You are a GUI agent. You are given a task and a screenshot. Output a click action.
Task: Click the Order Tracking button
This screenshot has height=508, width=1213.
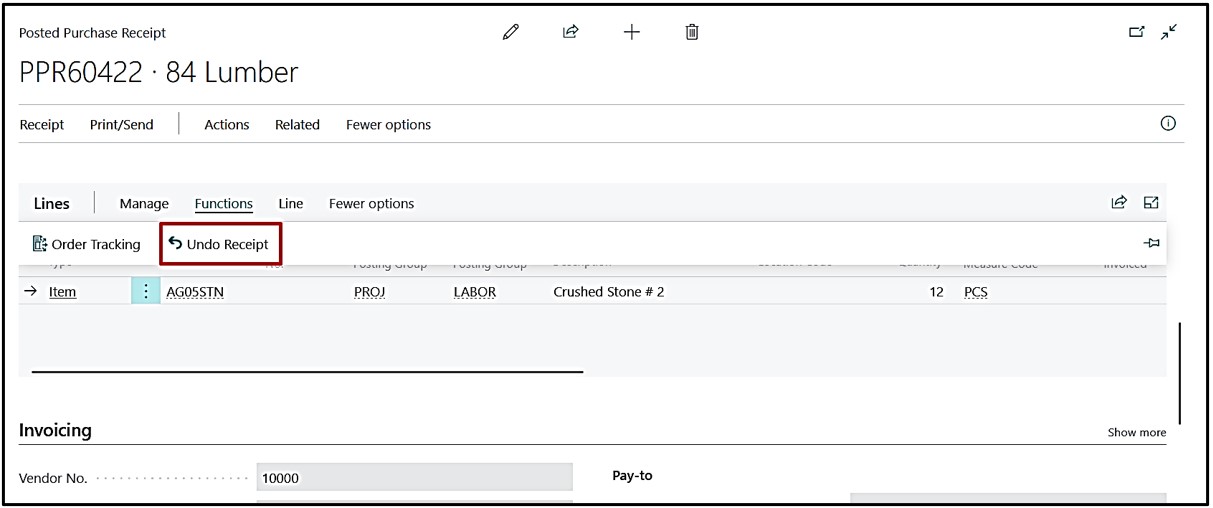87,244
